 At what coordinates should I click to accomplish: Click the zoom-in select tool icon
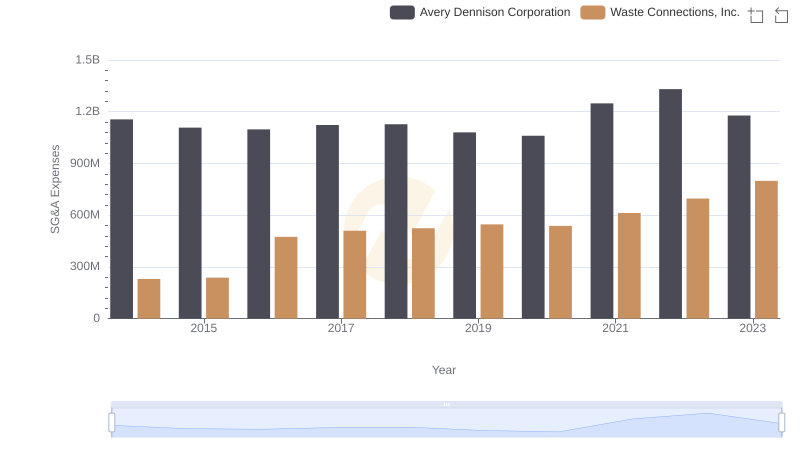tap(756, 15)
